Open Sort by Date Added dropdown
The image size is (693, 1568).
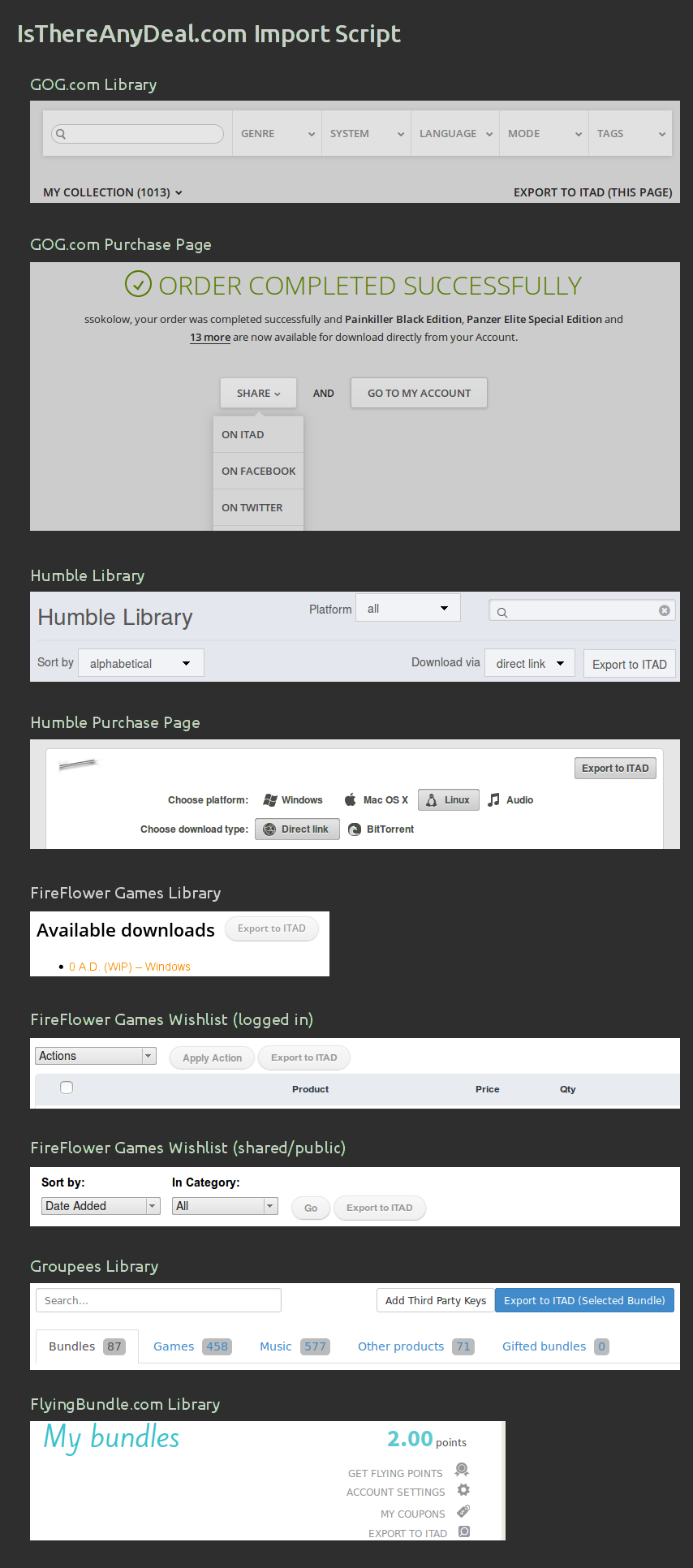pos(101,1206)
